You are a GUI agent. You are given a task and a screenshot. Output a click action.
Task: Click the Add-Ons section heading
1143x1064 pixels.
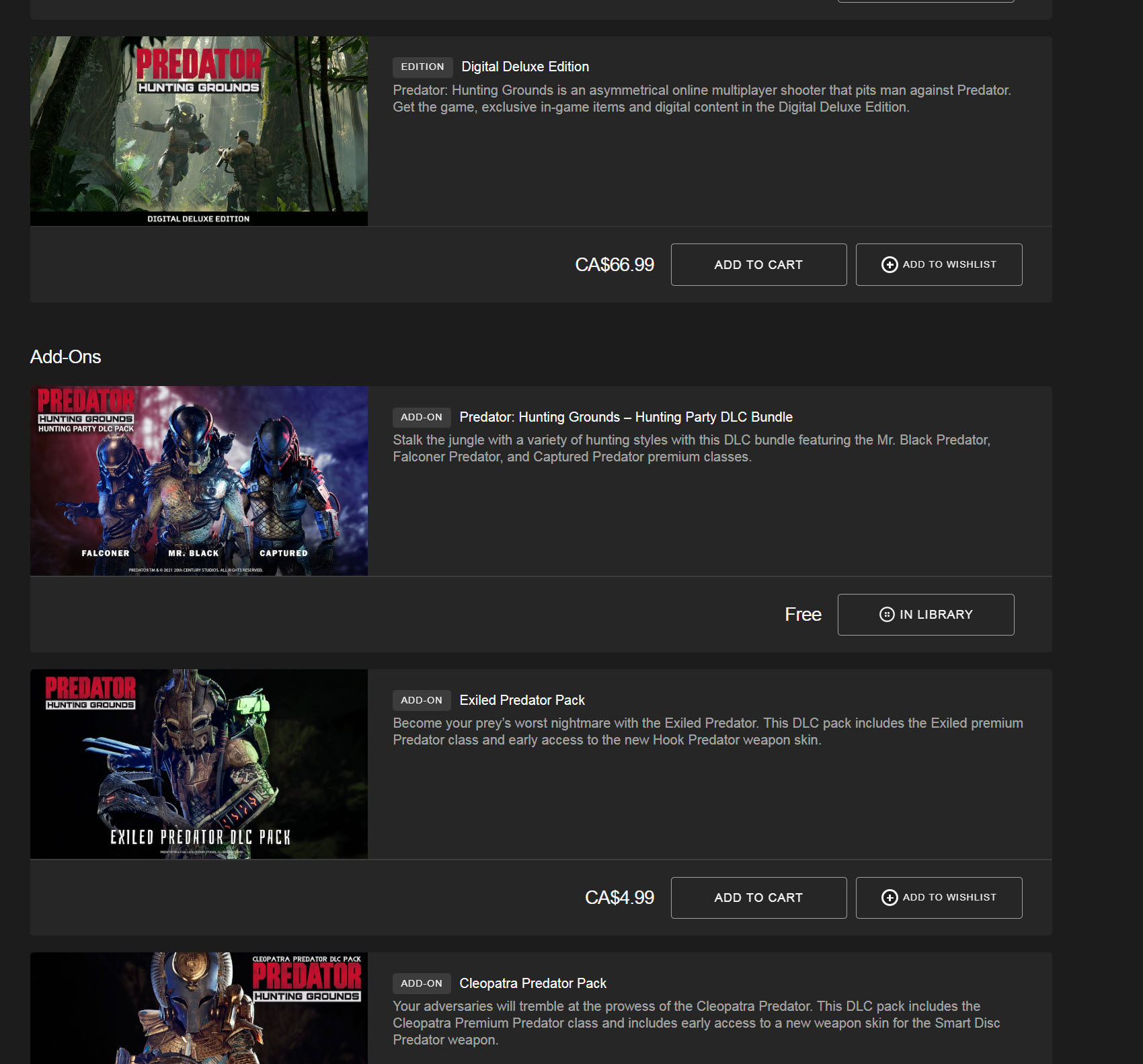66,357
